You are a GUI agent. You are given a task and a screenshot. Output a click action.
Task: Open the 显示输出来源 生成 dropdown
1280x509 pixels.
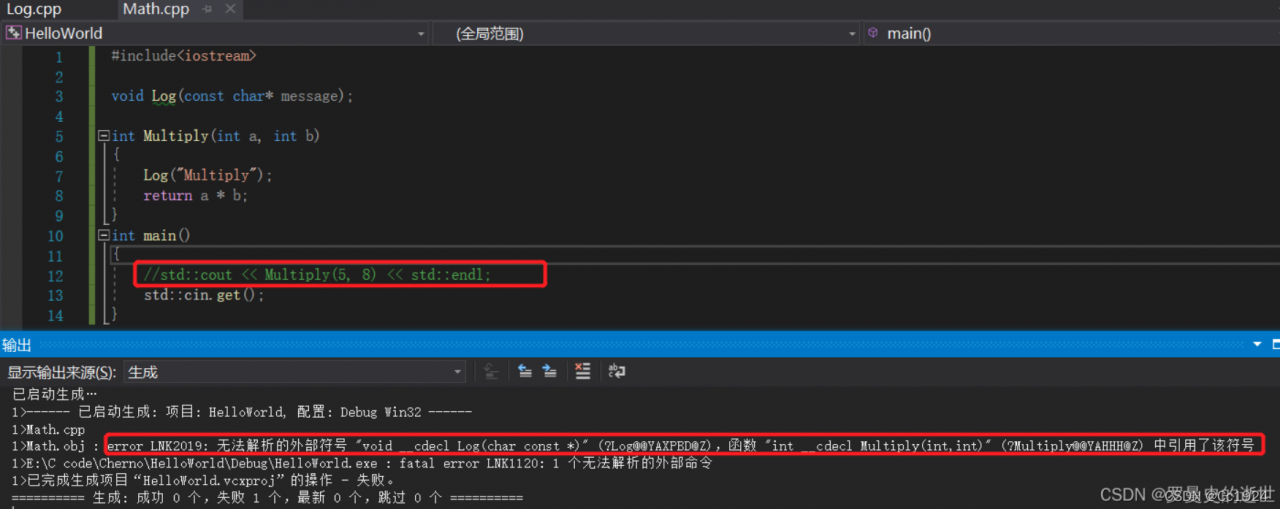(x=295, y=372)
